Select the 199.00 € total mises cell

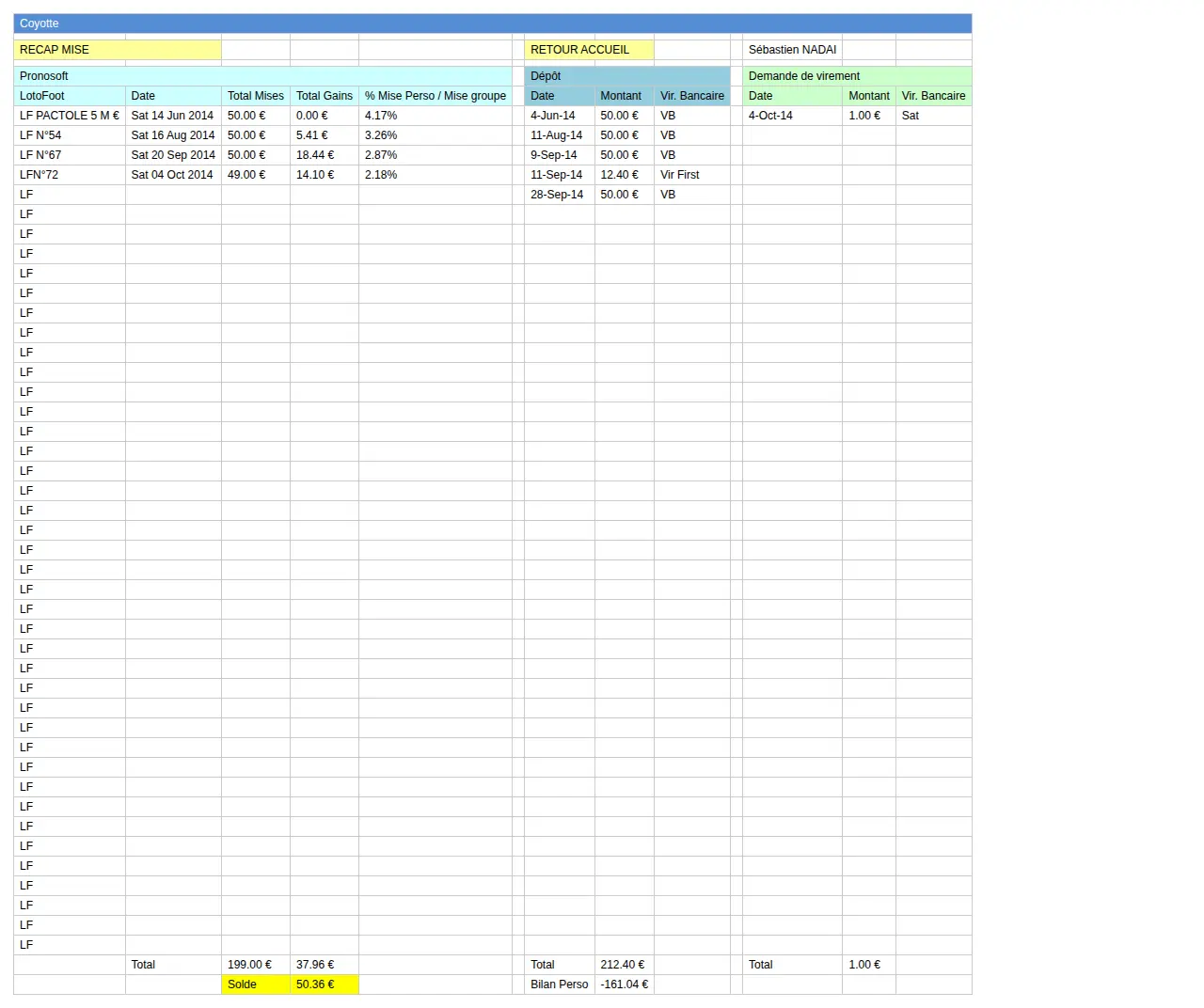point(256,965)
